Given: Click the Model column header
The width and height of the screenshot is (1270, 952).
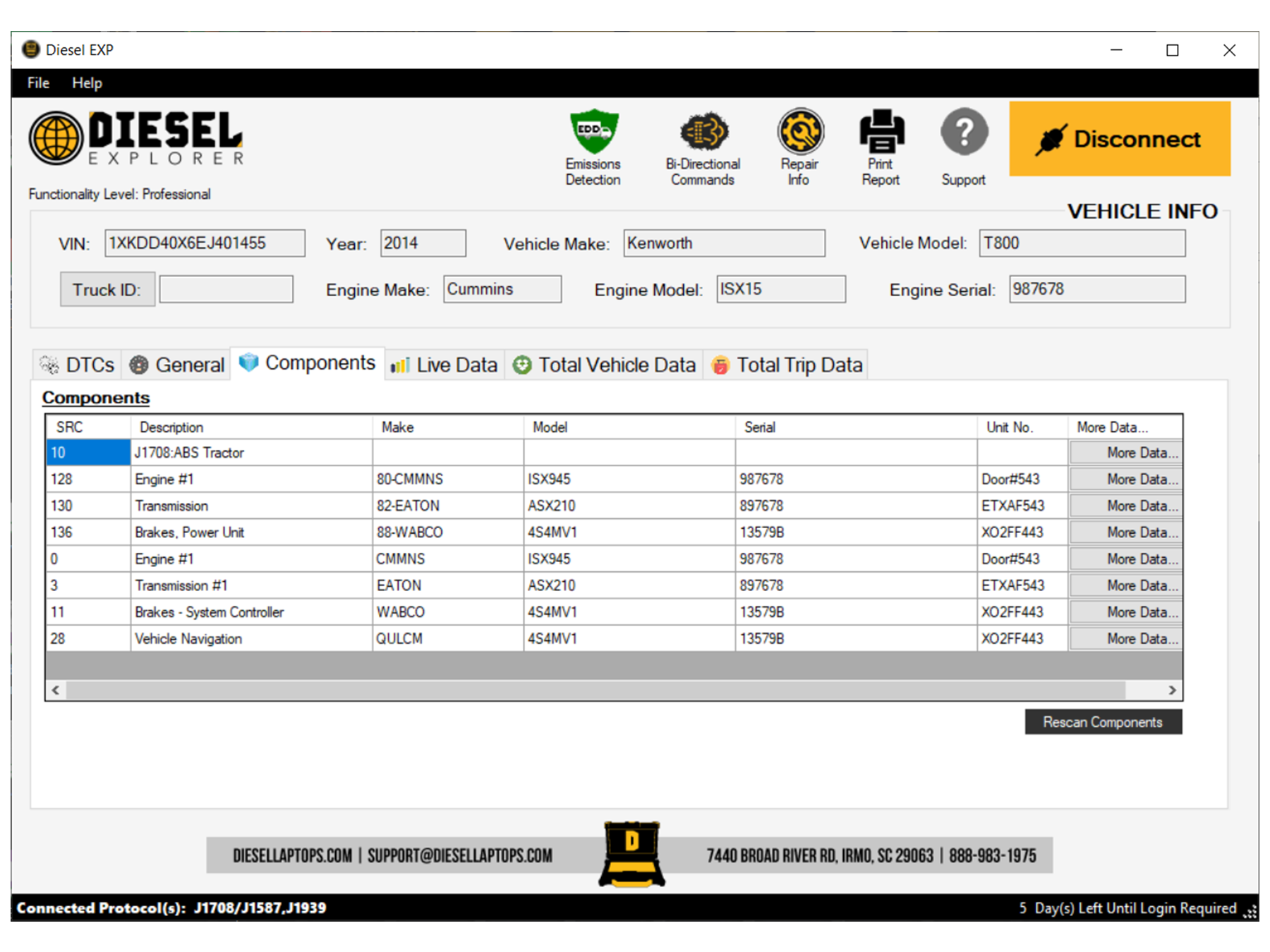Looking at the screenshot, I should [629, 427].
